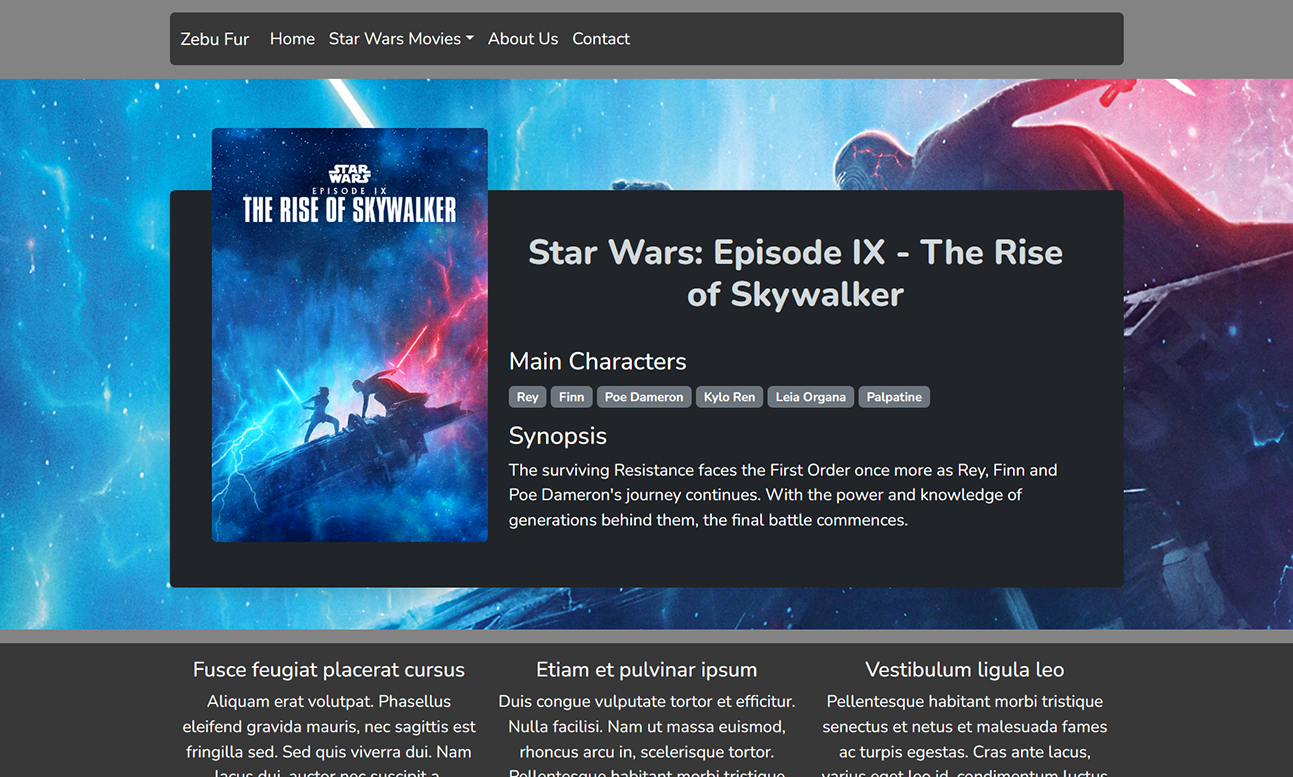Click the synopsis paragraph about the Resistance

point(783,495)
